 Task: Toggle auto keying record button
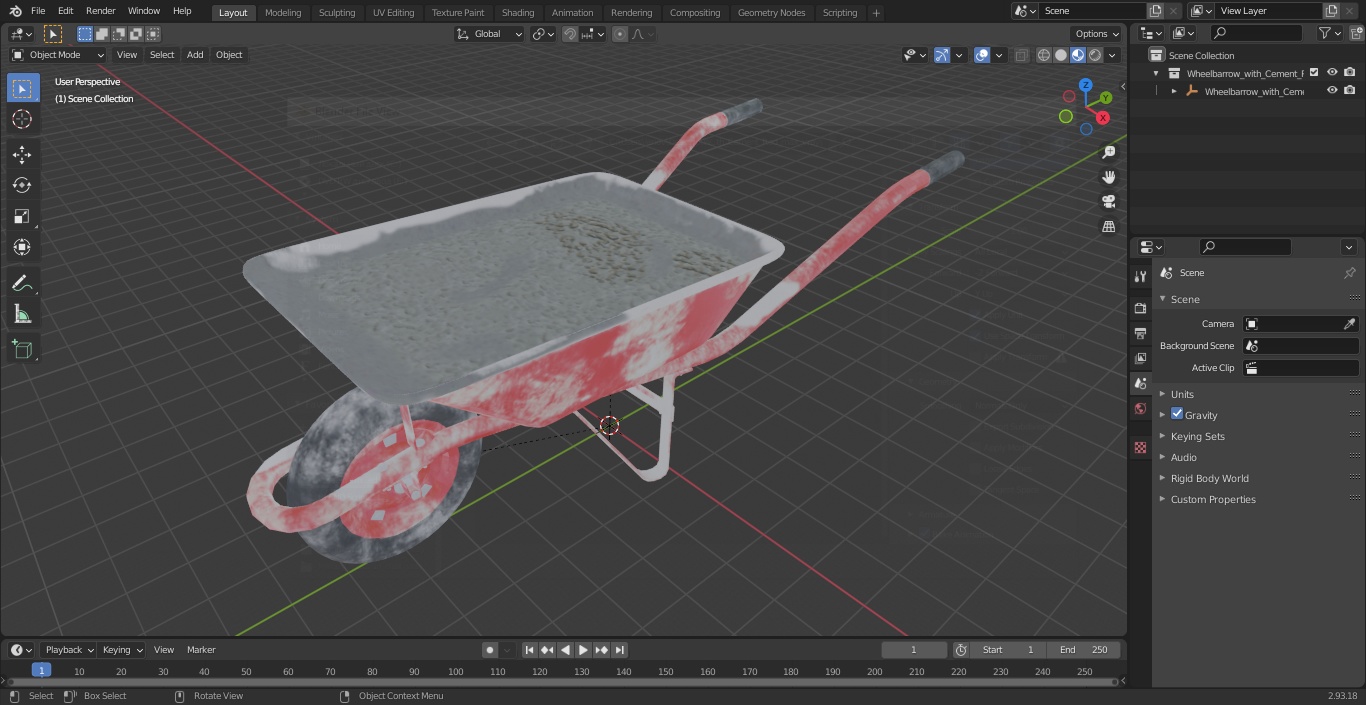(490, 650)
